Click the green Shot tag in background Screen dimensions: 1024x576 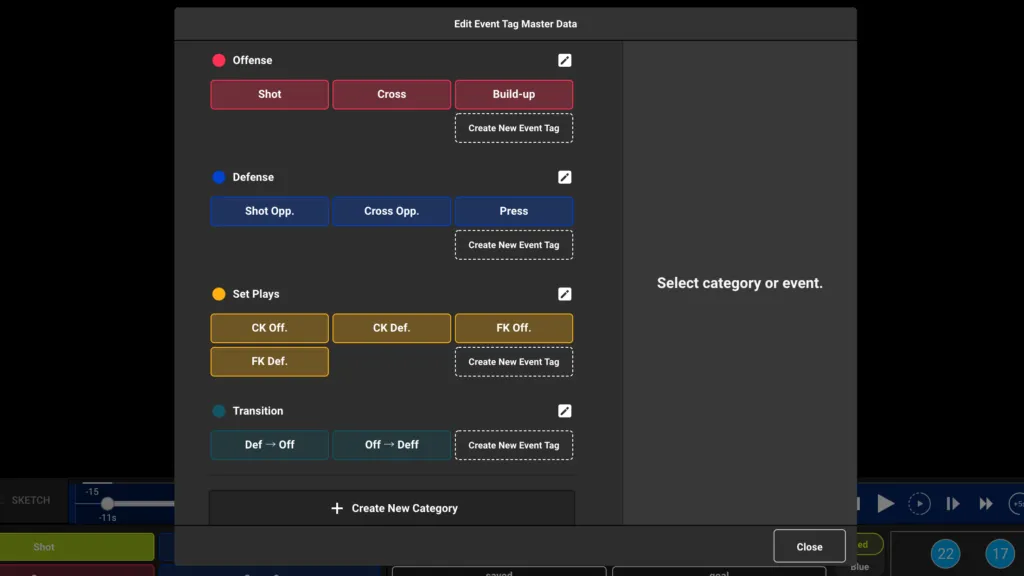coord(77,547)
